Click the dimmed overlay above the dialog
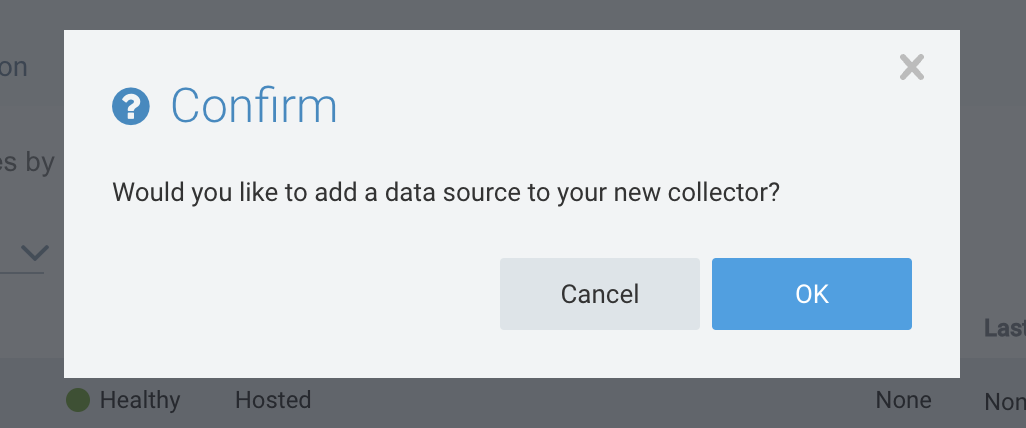This screenshot has width=1026, height=428. (500, 14)
